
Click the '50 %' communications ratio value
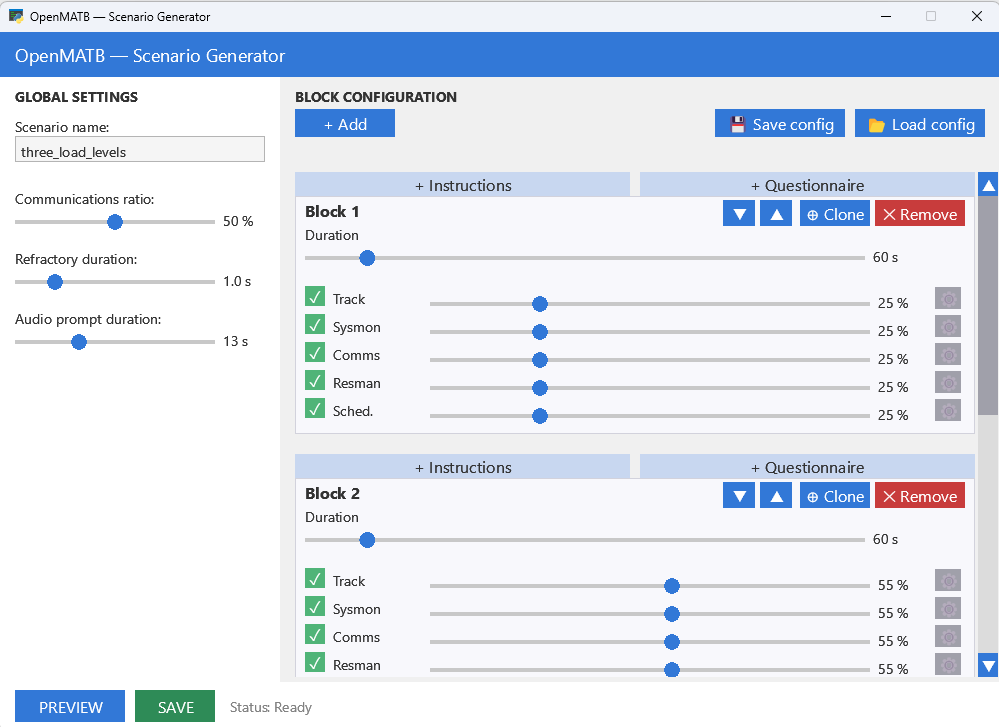point(238,221)
